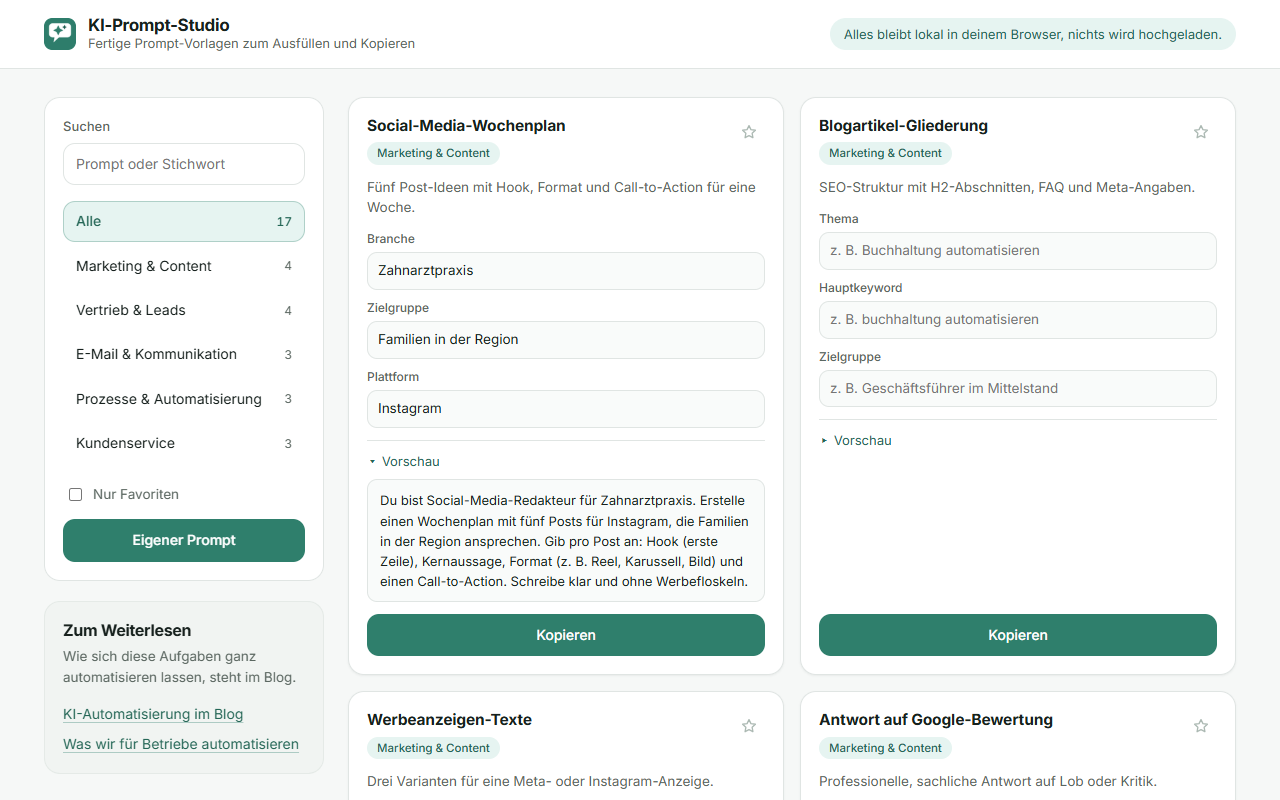Click the Branche field with Zahnarztpraxis

click(566, 271)
